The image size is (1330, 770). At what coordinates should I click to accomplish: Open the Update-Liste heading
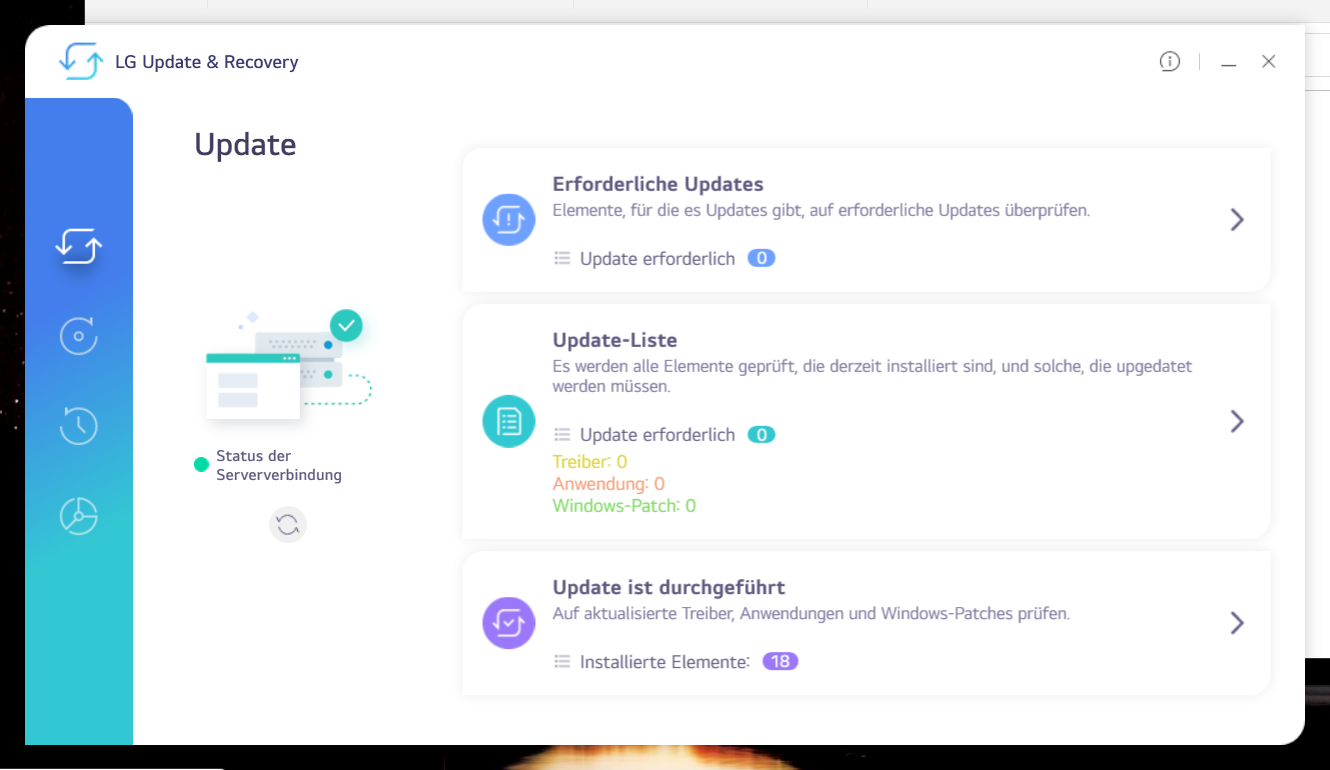point(614,340)
